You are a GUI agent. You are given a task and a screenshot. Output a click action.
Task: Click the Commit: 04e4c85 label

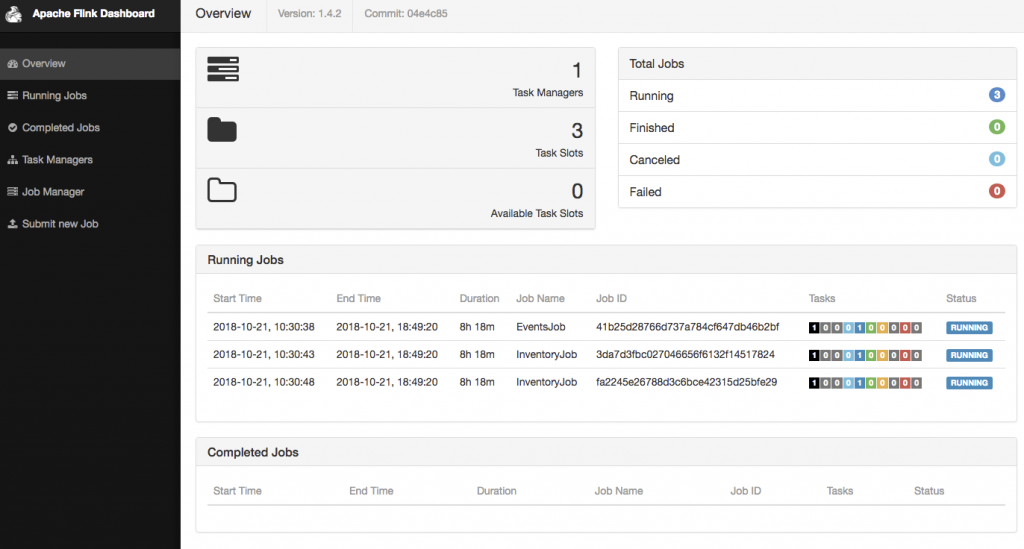click(x=406, y=14)
